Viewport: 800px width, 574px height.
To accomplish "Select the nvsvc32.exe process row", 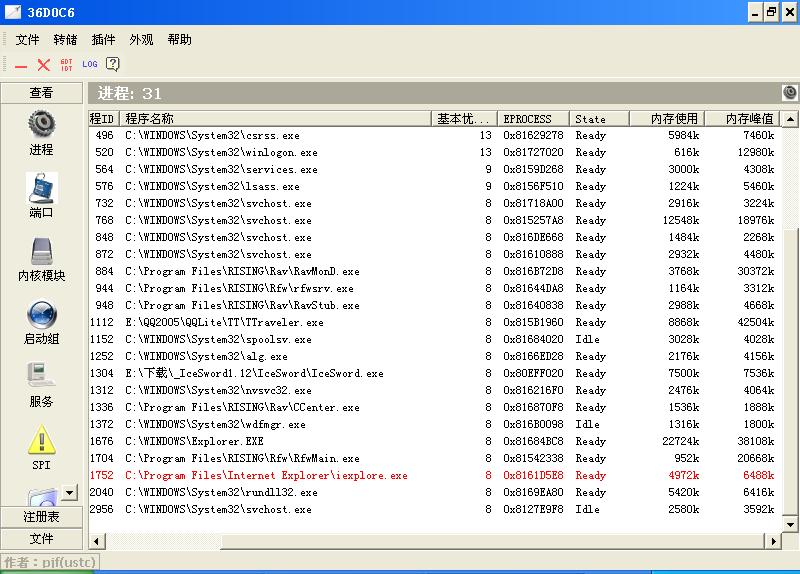I will [x=434, y=390].
